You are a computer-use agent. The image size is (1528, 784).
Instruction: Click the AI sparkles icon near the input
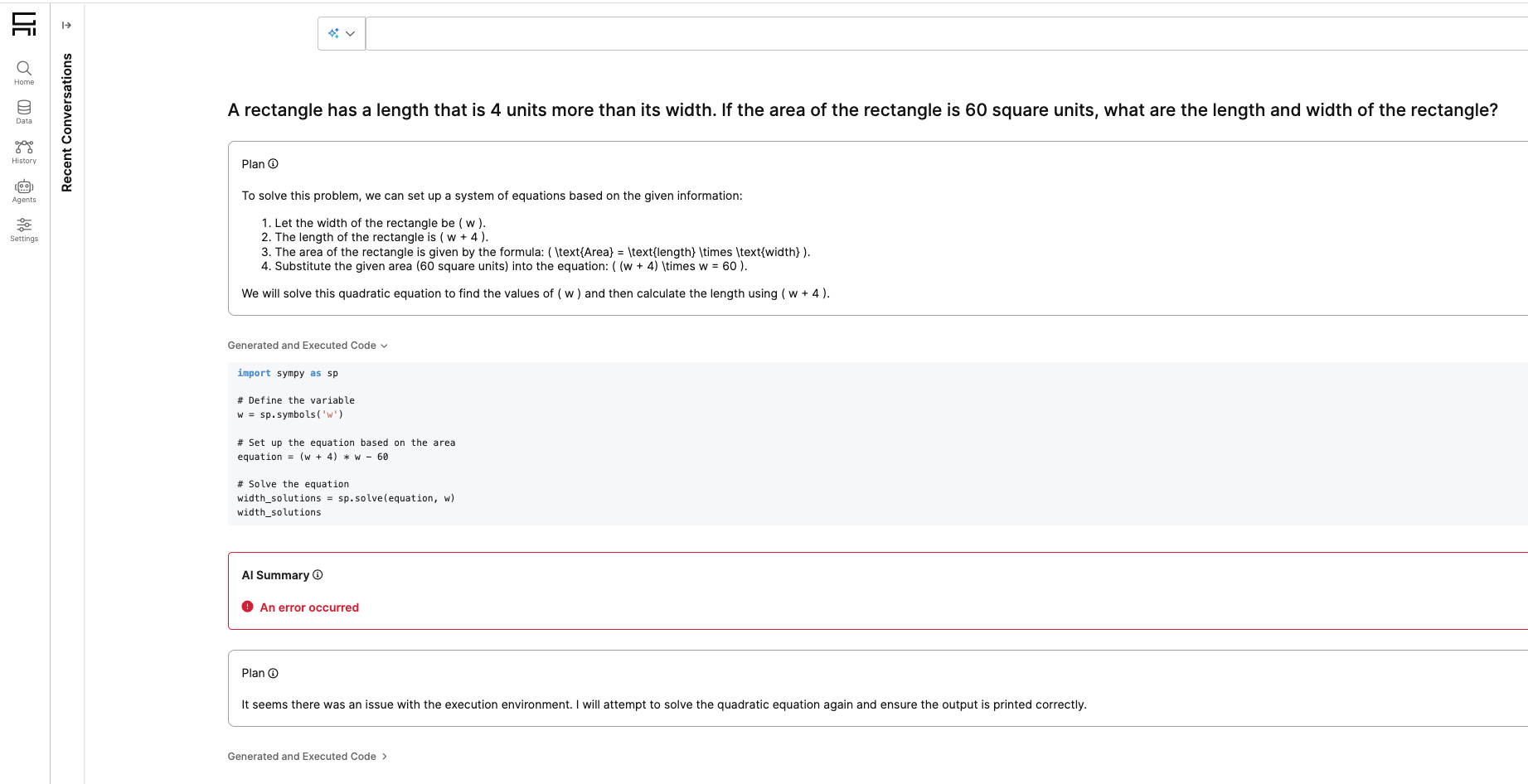334,33
